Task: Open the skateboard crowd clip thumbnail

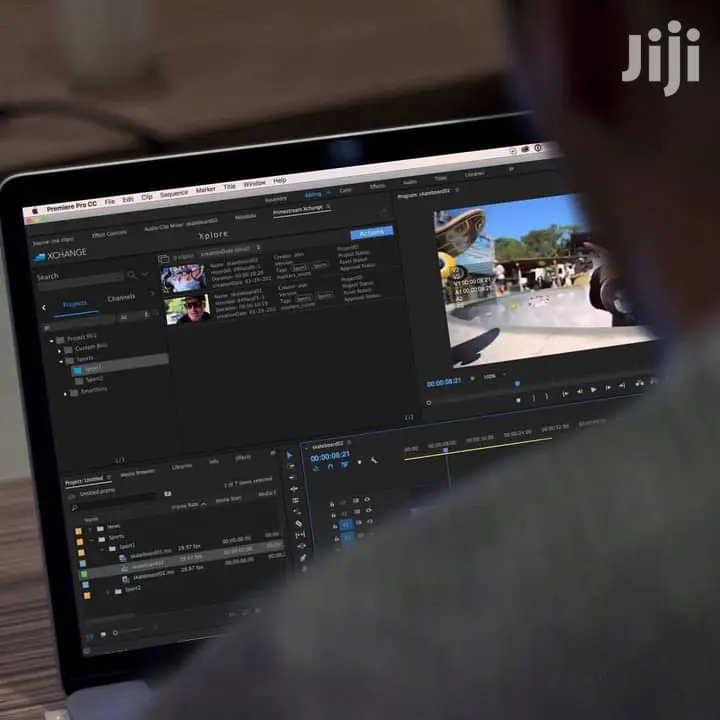Action: pyautogui.click(x=182, y=278)
